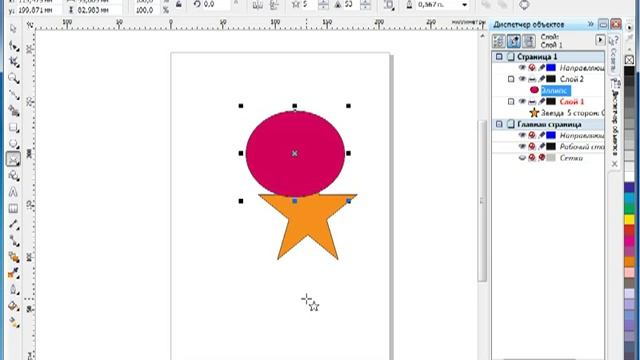Collapse the Страница 1 tree node
Screen dimensions: 640x360
pyautogui.click(x=499, y=57)
